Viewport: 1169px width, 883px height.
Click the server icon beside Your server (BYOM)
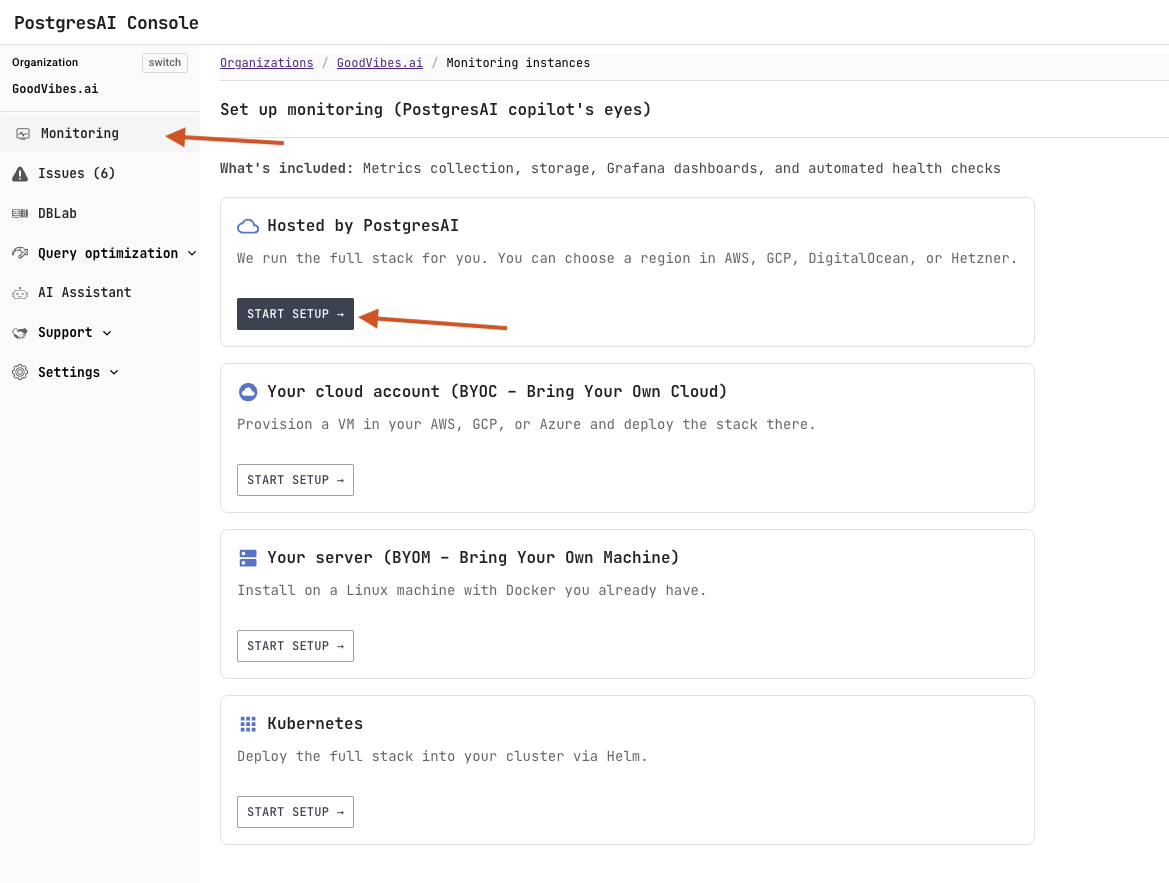248,557
